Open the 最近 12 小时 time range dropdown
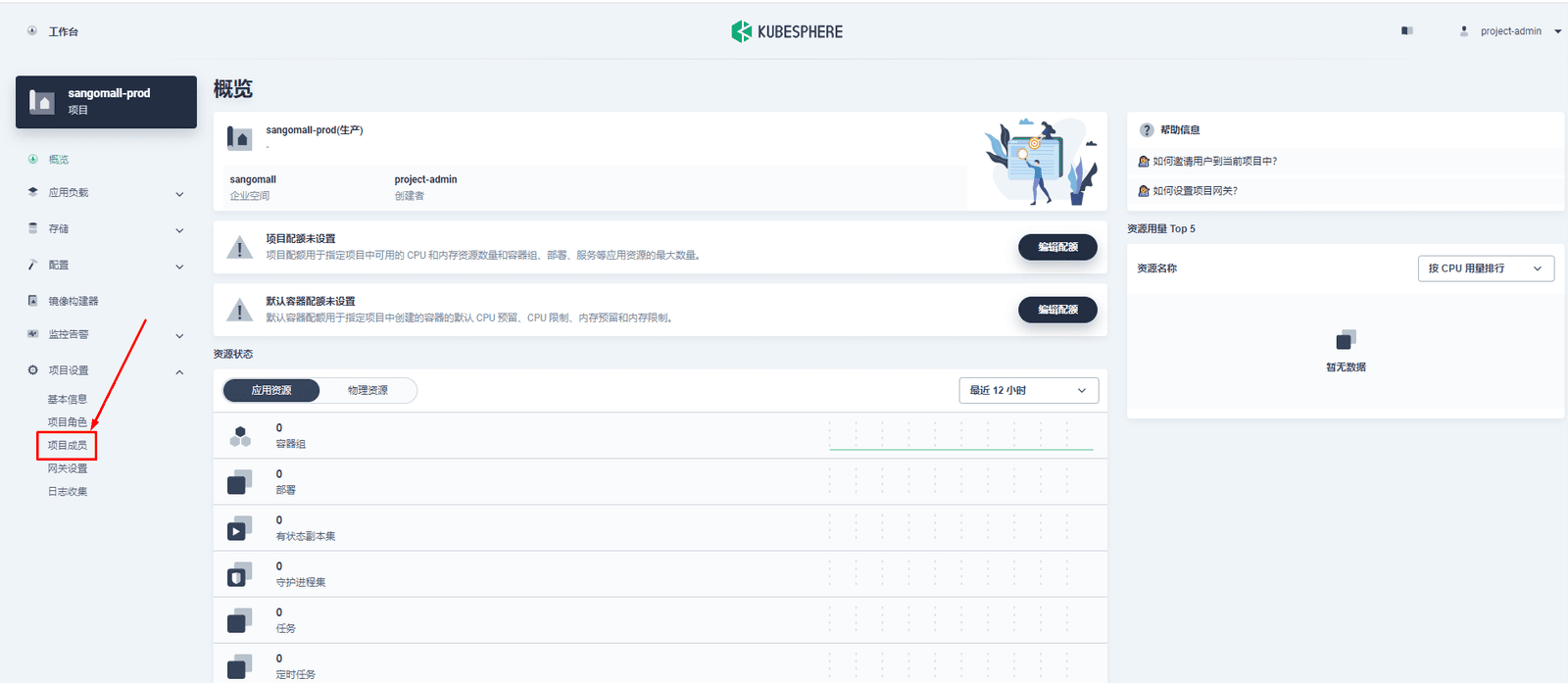This screenshot has height=683, width=1568. [1028, 390]
